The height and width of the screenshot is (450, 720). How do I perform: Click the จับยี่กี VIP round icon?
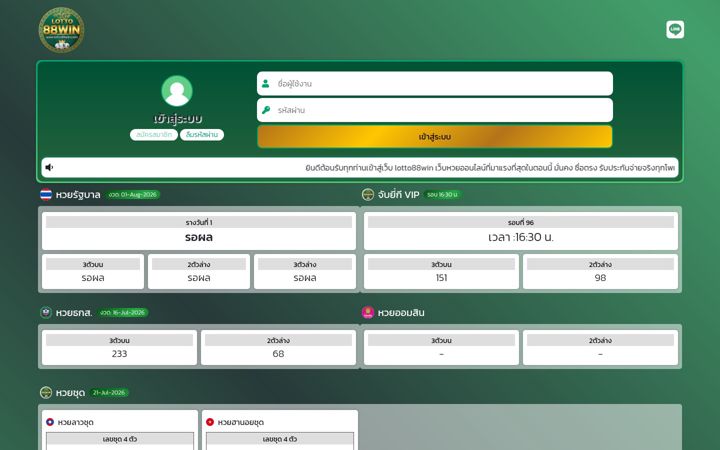(x=368, y=195)
